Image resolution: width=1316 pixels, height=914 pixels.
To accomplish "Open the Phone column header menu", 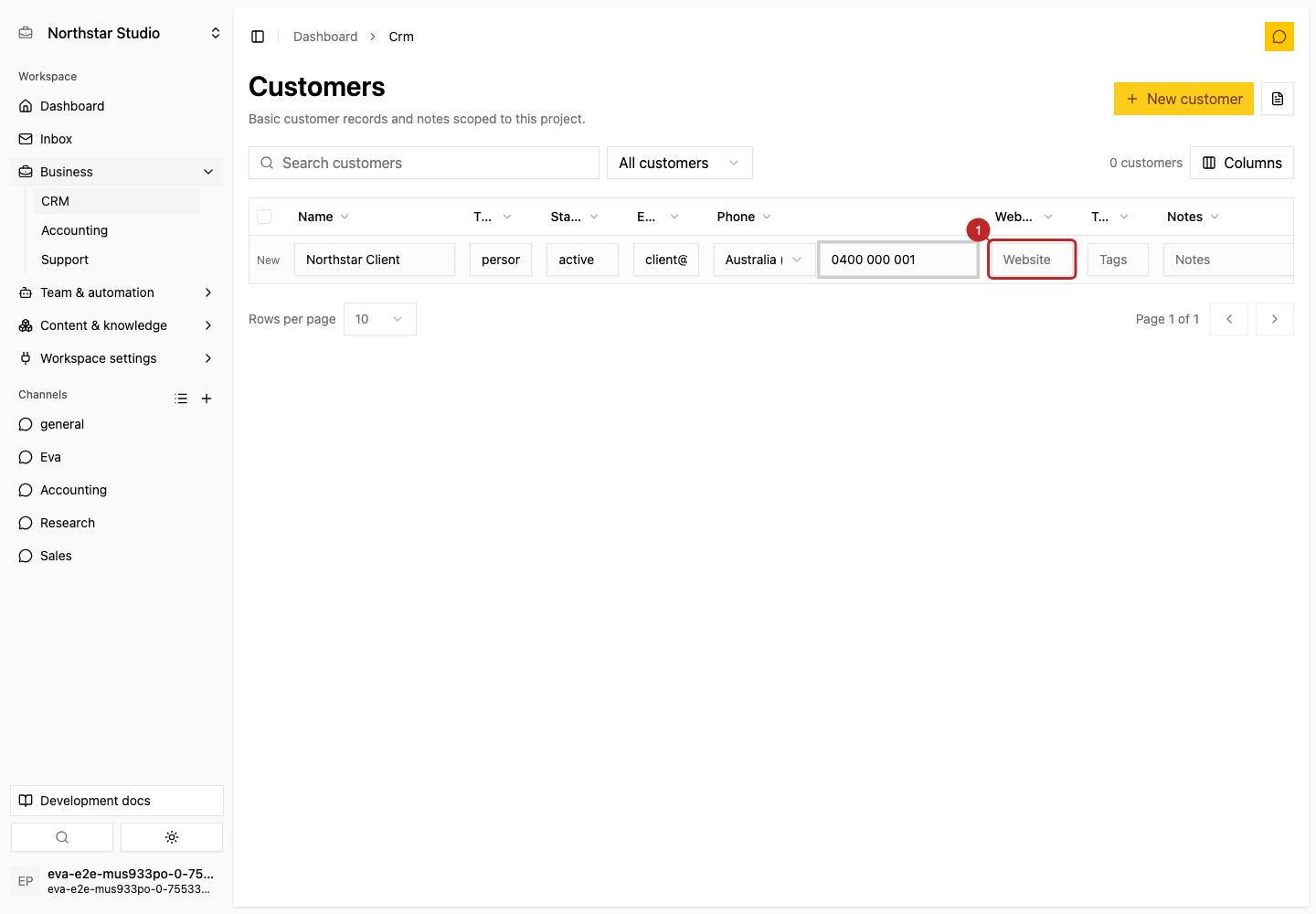I will point(744,217).
